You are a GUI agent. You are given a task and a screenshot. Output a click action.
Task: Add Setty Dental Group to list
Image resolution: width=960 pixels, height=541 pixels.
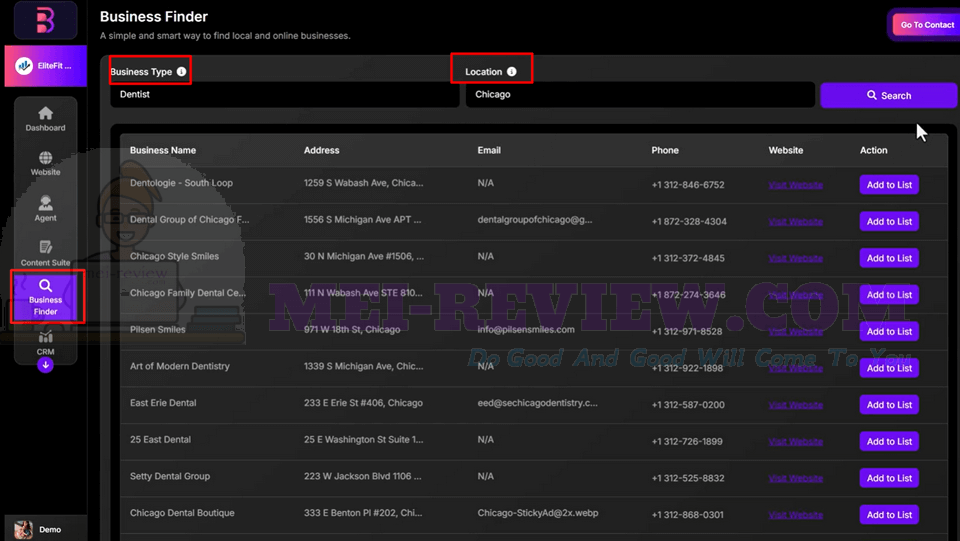coord(889,478)
